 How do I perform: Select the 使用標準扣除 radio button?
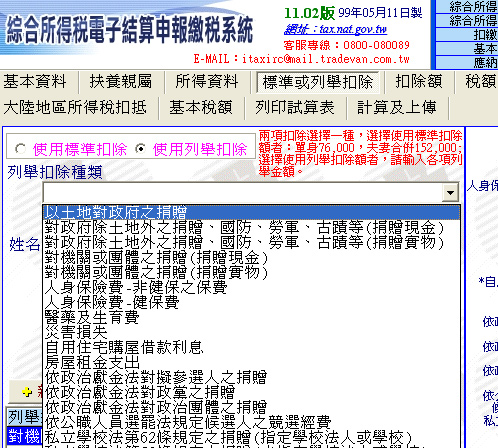pos(20,149)
